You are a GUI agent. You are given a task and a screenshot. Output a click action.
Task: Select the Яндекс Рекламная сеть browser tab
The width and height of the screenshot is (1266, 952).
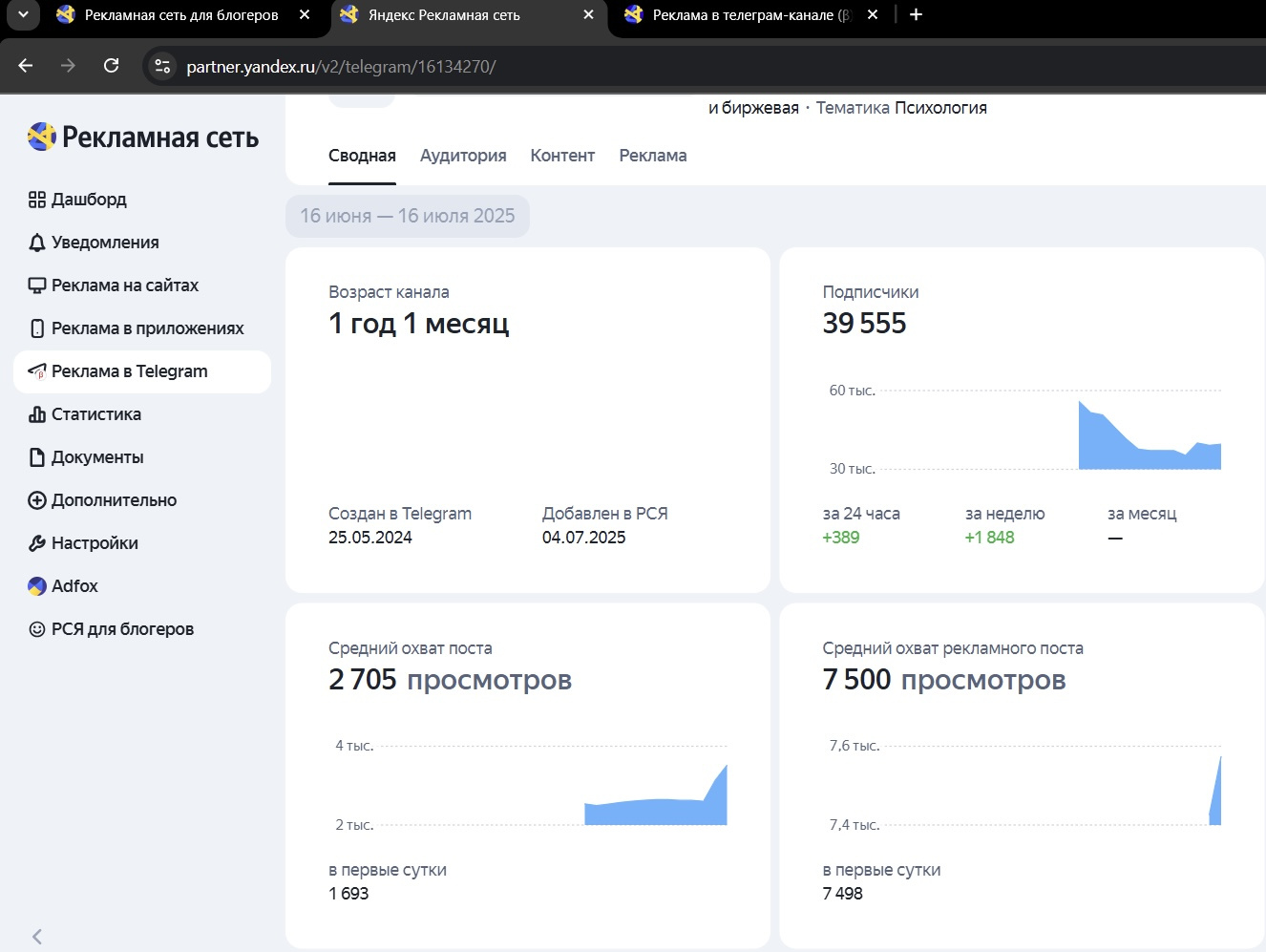[468, 15]
